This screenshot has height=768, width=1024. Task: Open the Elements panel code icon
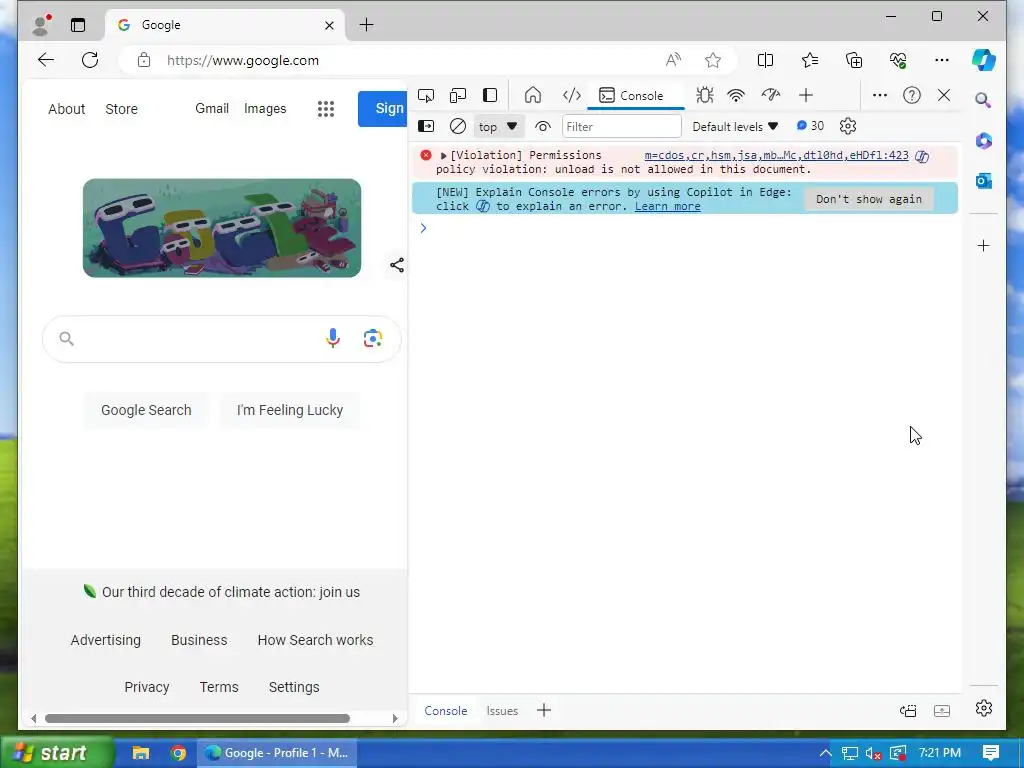point(571,95)
